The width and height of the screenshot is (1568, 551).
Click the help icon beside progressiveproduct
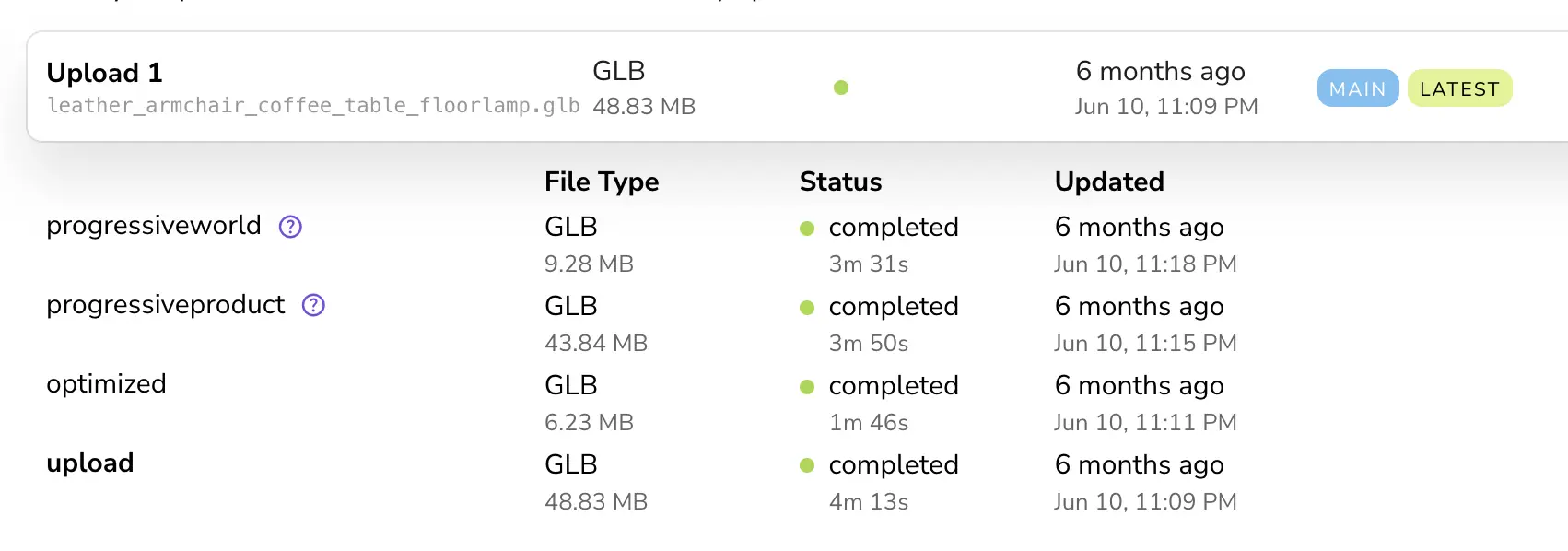[x=313, y=305]
